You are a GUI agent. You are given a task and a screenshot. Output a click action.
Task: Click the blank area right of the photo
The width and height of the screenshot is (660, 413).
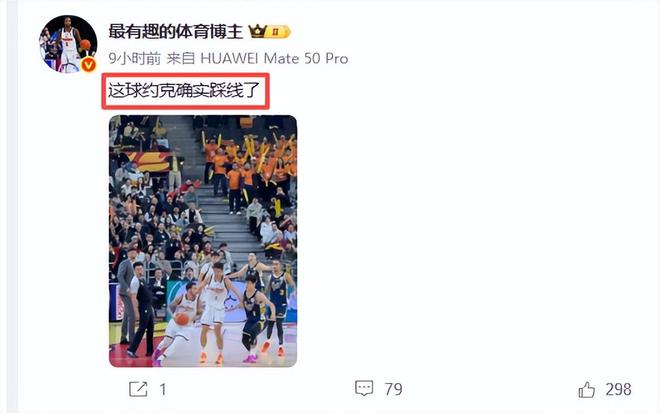coord(476,241)
